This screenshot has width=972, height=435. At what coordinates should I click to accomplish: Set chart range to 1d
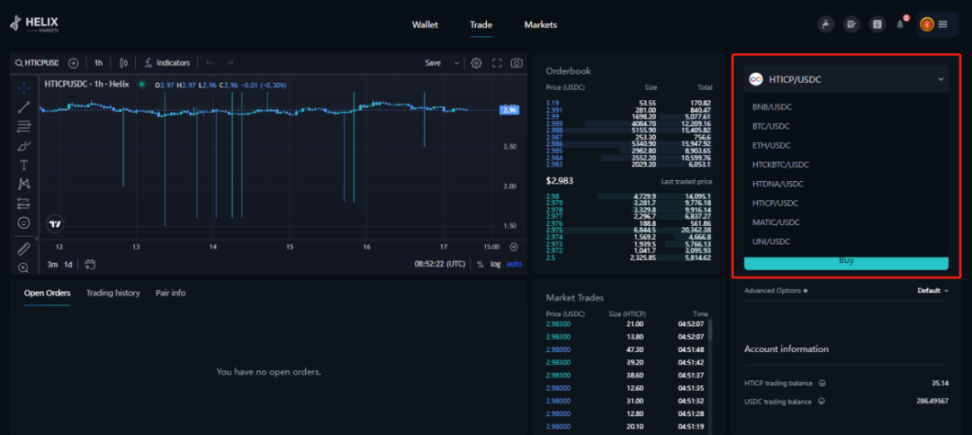click(68, 265)
